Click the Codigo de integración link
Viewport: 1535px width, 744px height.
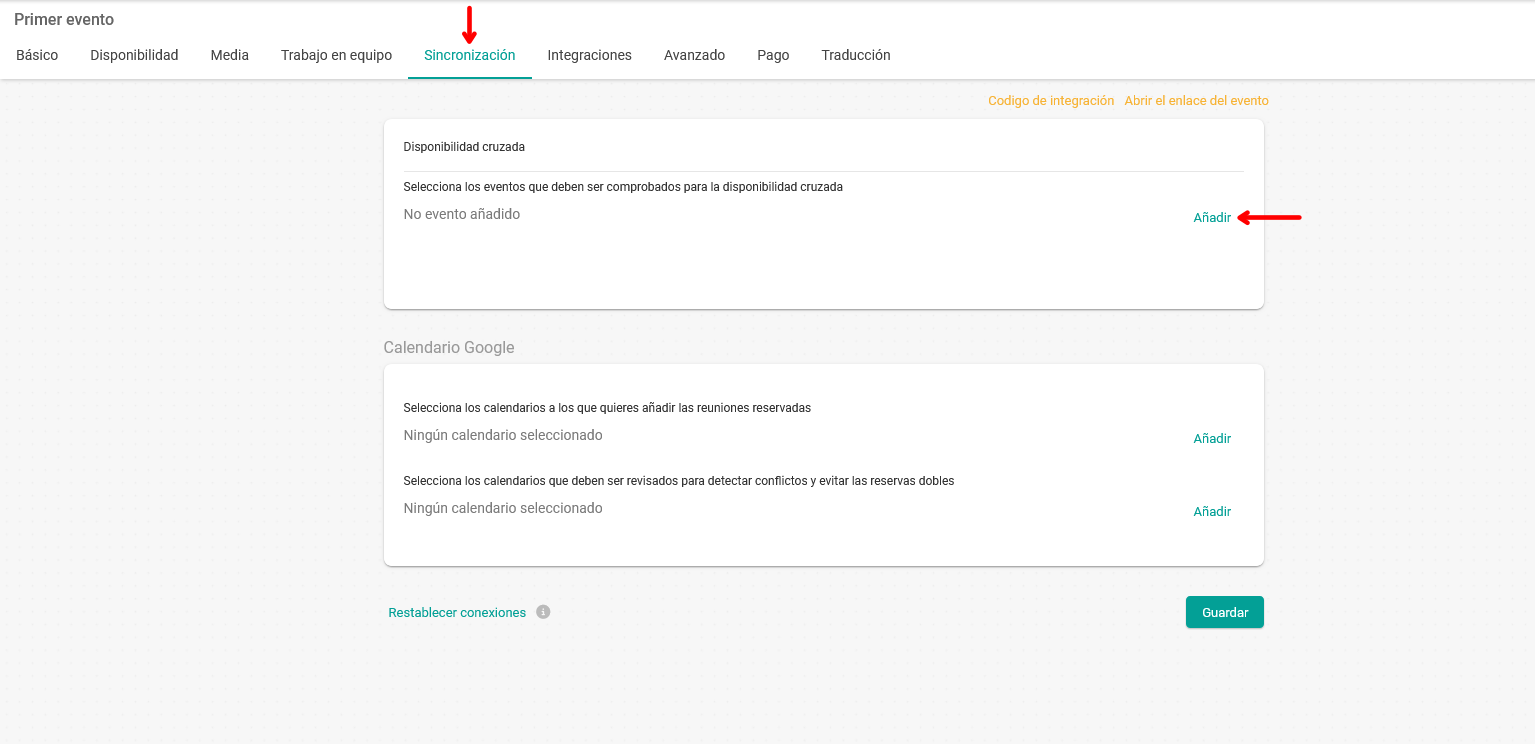click(x=1051, y=101)
